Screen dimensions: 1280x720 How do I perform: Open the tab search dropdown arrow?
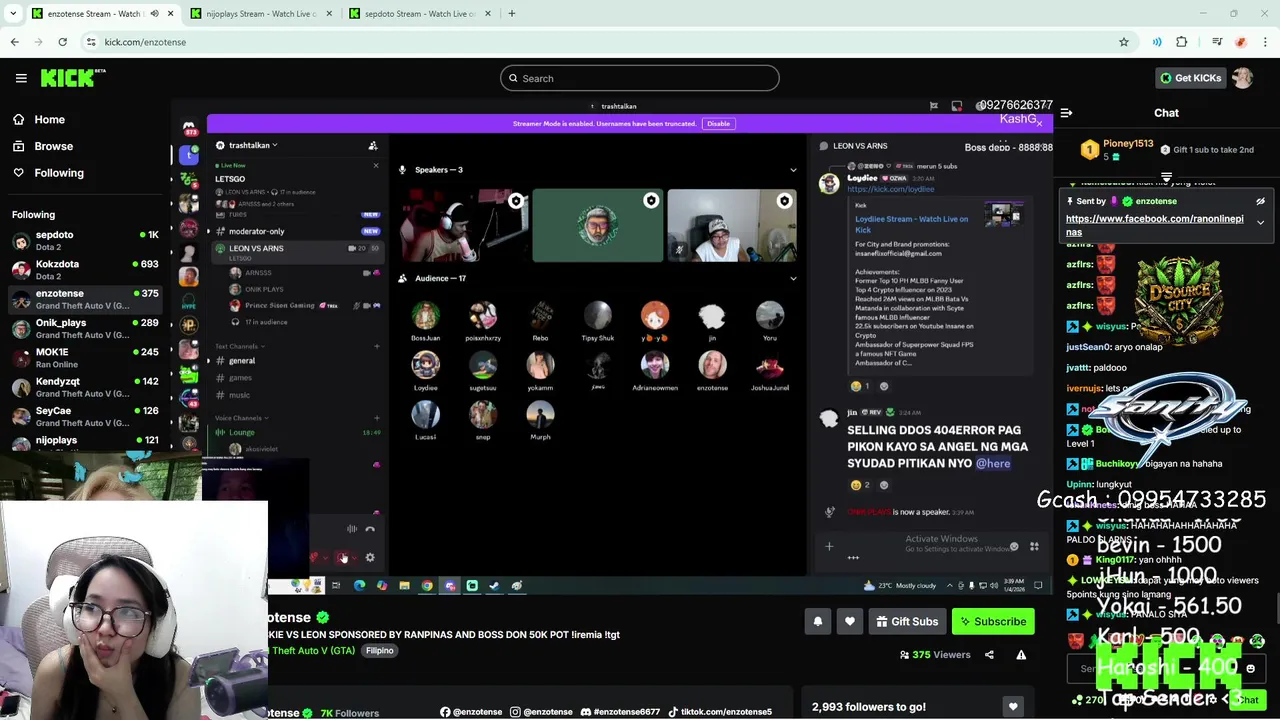click(13, 14)
